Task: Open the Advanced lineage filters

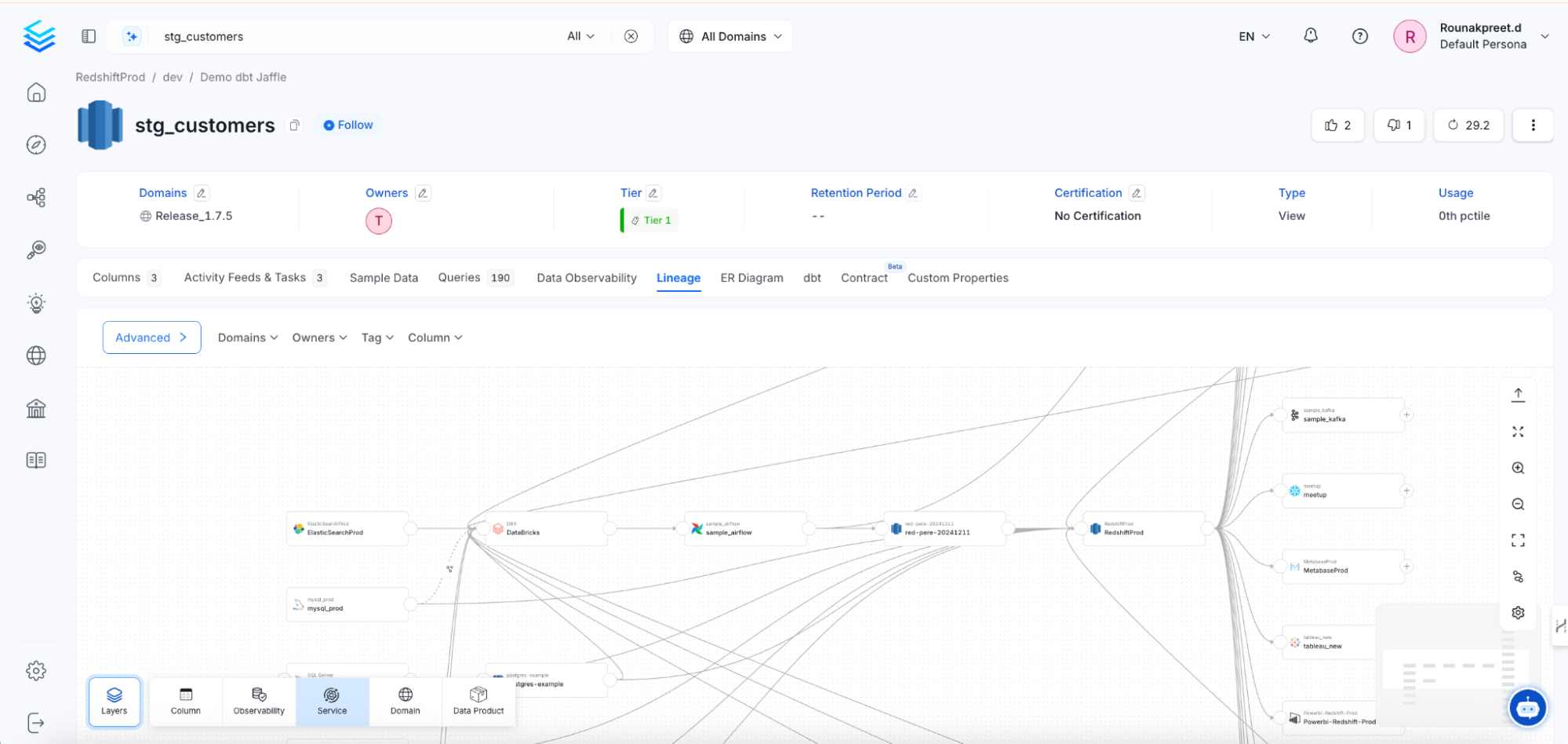Action: coord(151,337)
